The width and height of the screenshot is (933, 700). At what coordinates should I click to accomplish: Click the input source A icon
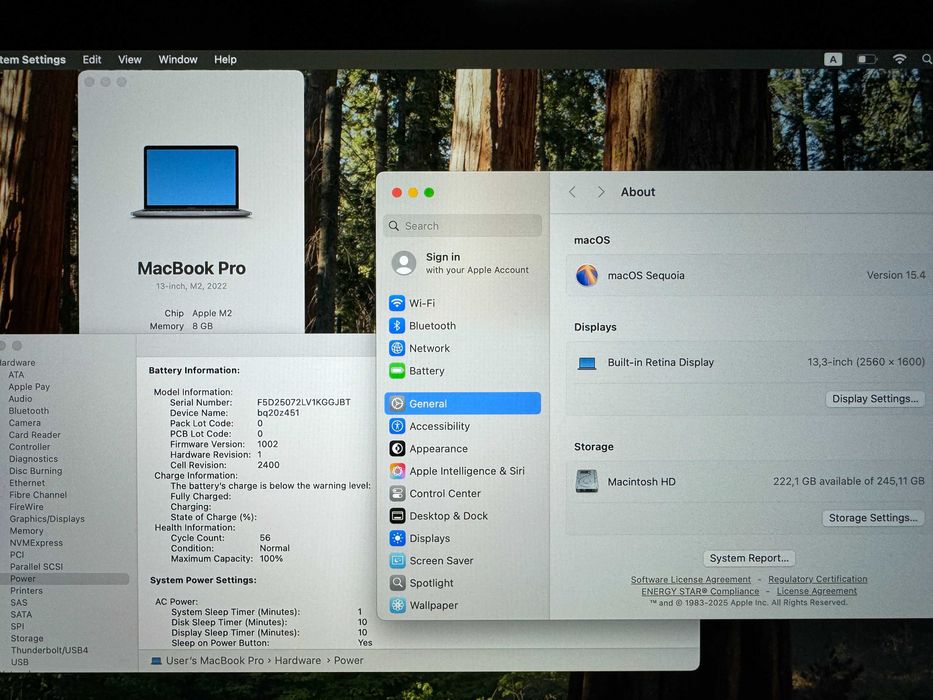[833, 59]
